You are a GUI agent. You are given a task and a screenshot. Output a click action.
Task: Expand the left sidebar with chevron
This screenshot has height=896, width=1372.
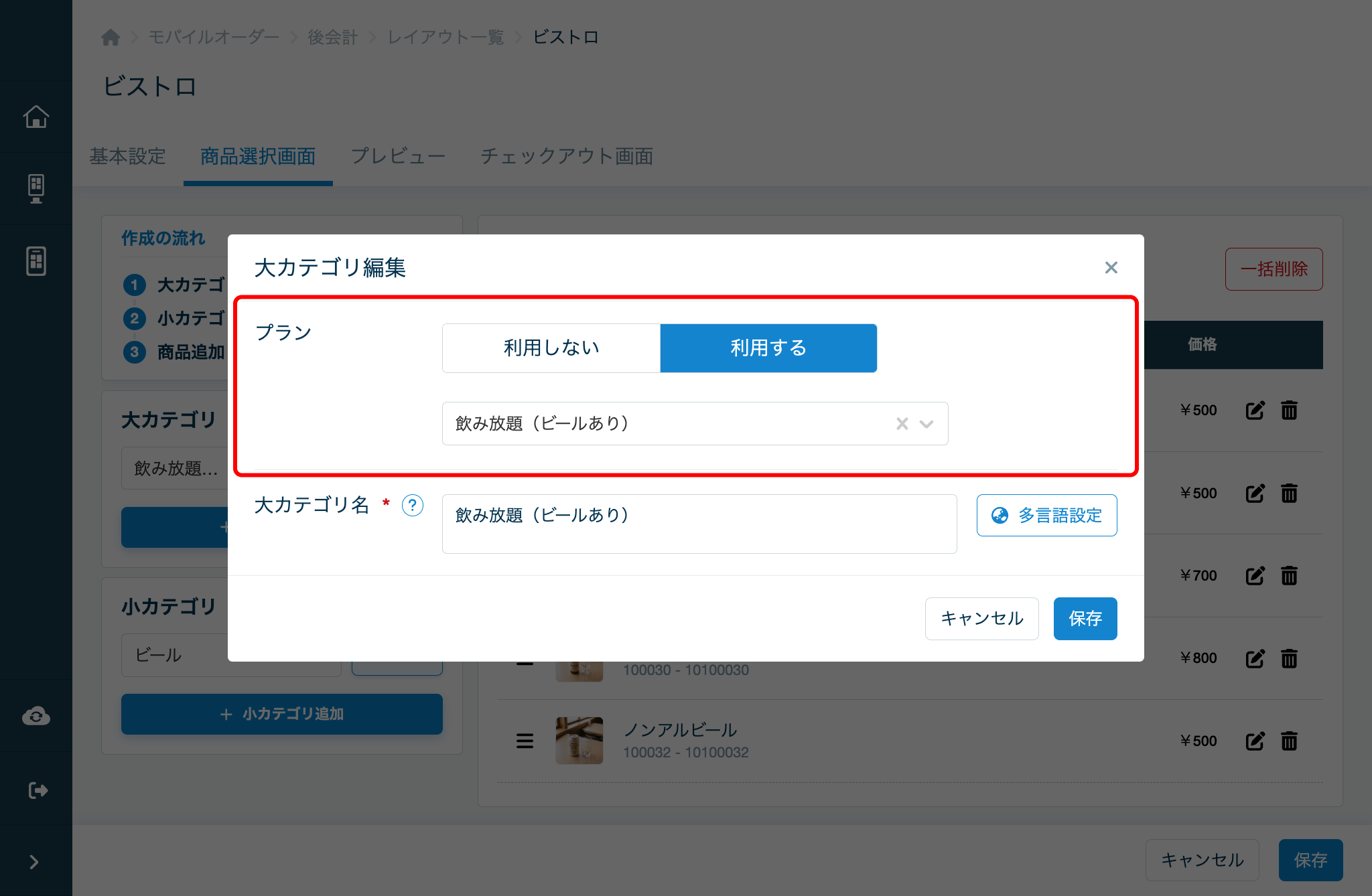coord(34,862)
